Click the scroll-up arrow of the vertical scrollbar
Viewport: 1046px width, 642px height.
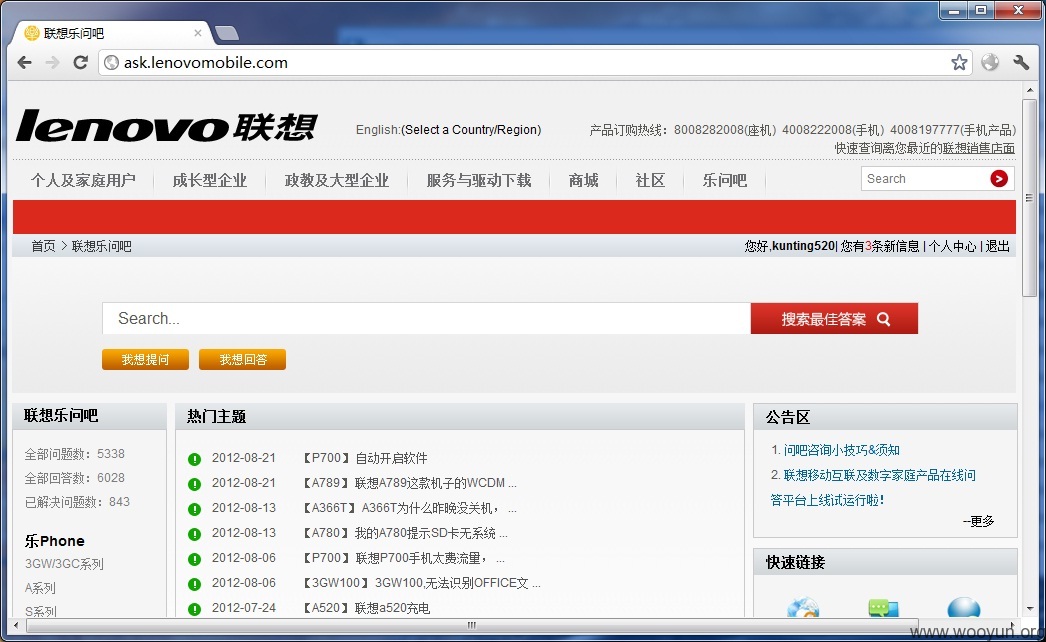(1029, 89)
